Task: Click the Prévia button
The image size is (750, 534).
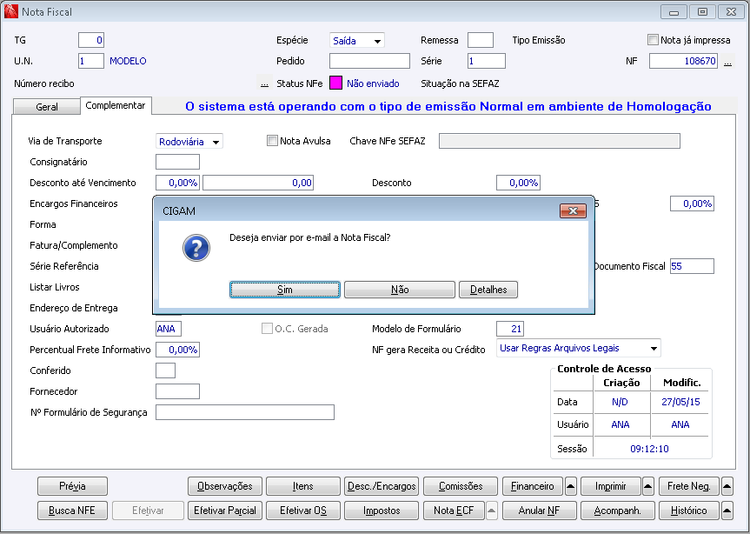Action: pyautogui.click(x=72, y=486)
